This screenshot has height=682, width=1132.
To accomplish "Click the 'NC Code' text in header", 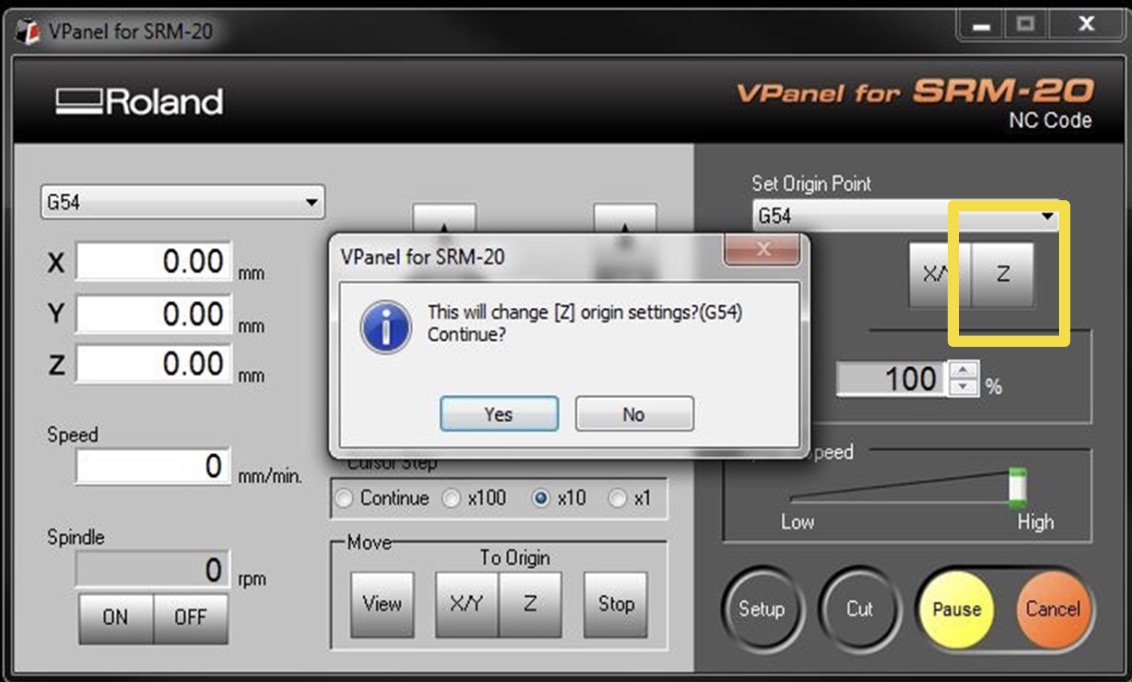I will tap(1050, 121).
